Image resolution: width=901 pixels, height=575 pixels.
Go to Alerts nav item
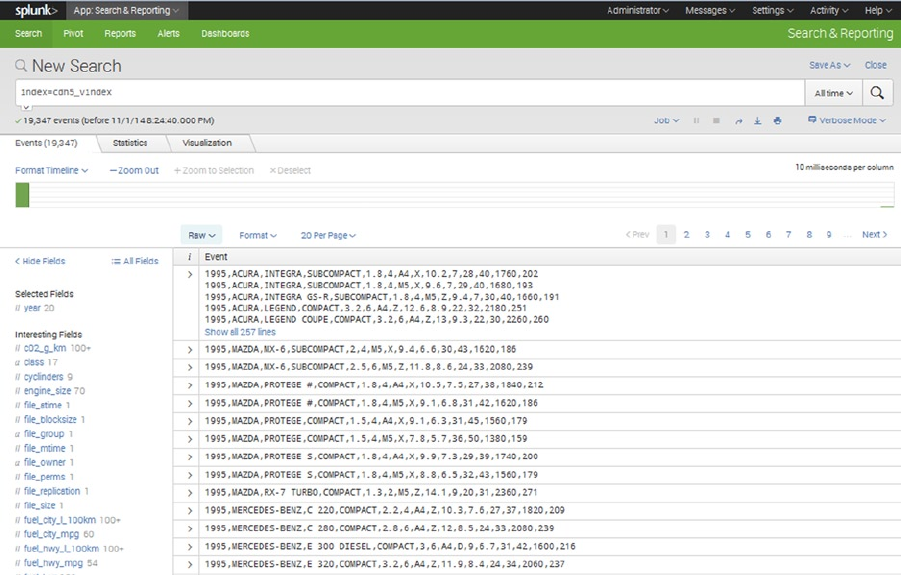[168, 33]
